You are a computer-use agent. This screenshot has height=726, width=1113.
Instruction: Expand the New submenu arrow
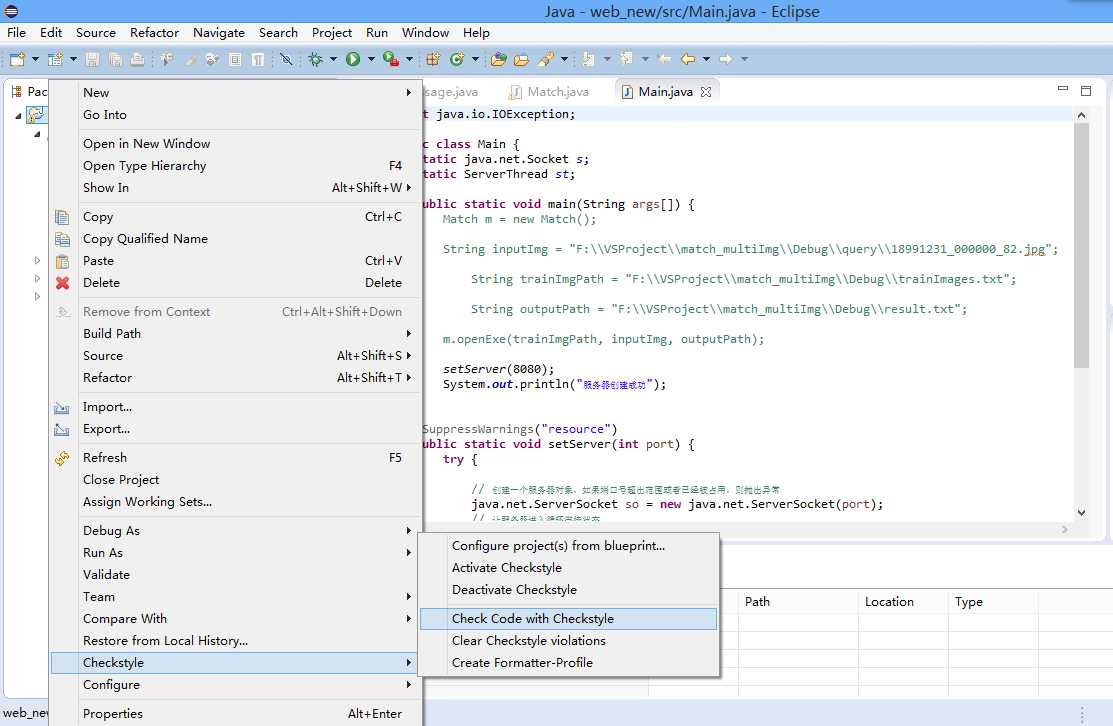click(408, 92)
